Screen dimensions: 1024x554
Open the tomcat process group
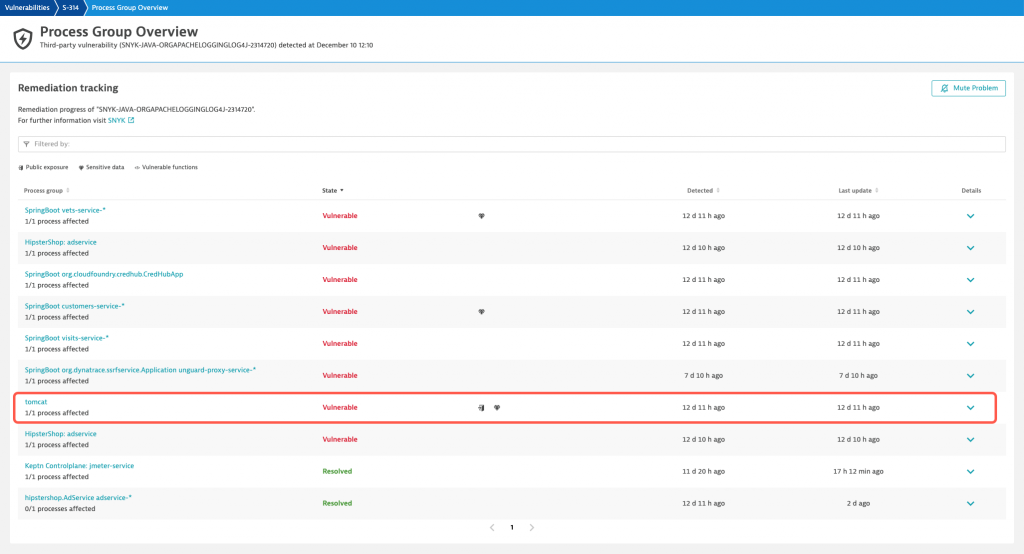(x=36, y=402)
